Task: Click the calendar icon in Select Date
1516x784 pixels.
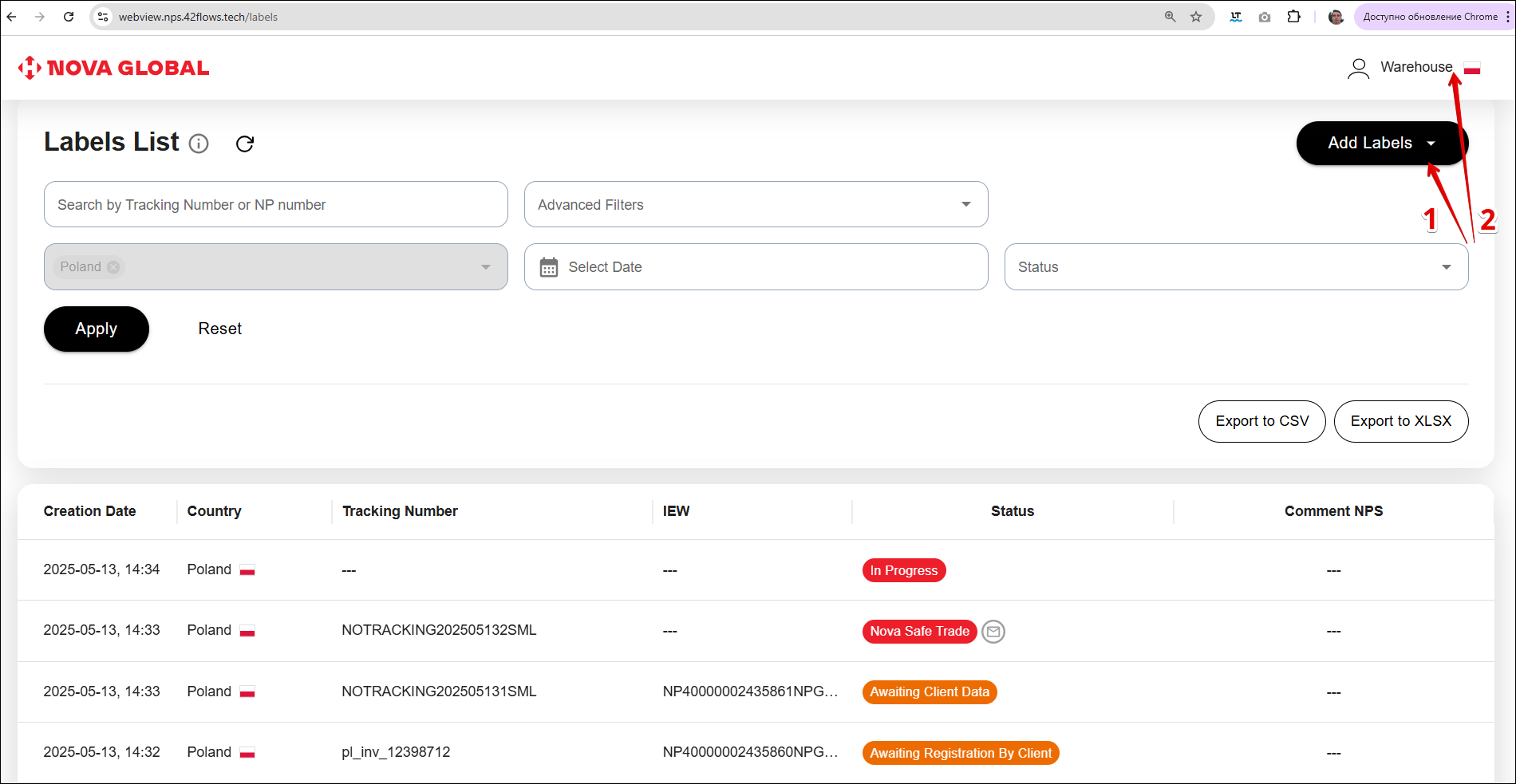Action: click(x=549, y=267)
